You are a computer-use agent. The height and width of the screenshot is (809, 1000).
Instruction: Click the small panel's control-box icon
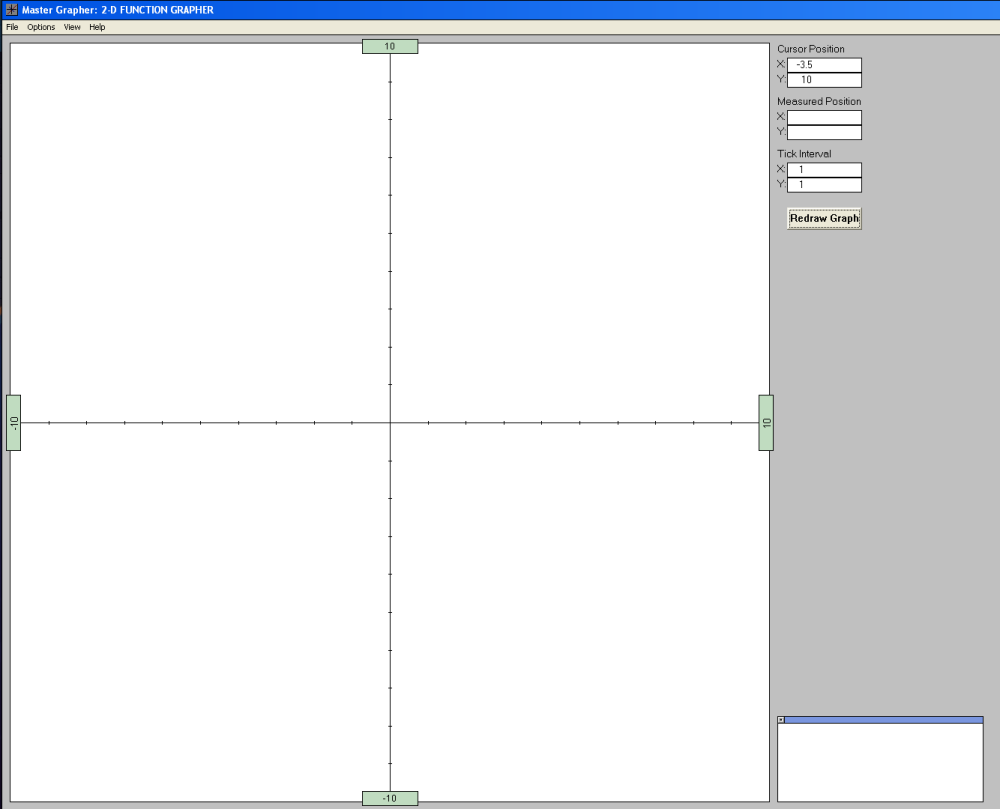(x=781, y=720)
